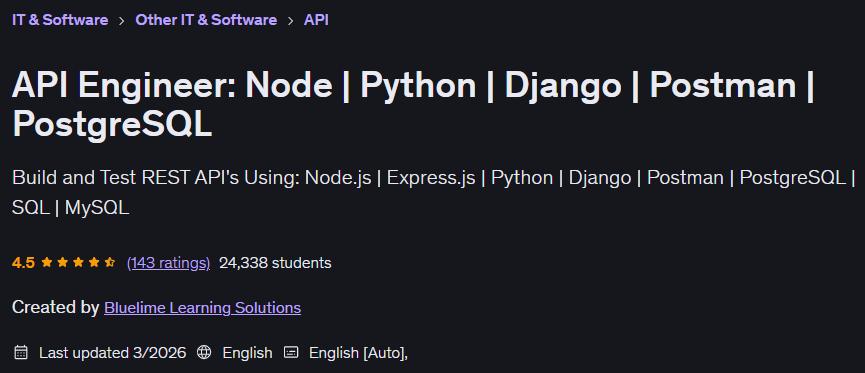Visit Bluelime Learning Solutions instructor page
The height and width of the screenshot is (373, 865).
[202, 307]
